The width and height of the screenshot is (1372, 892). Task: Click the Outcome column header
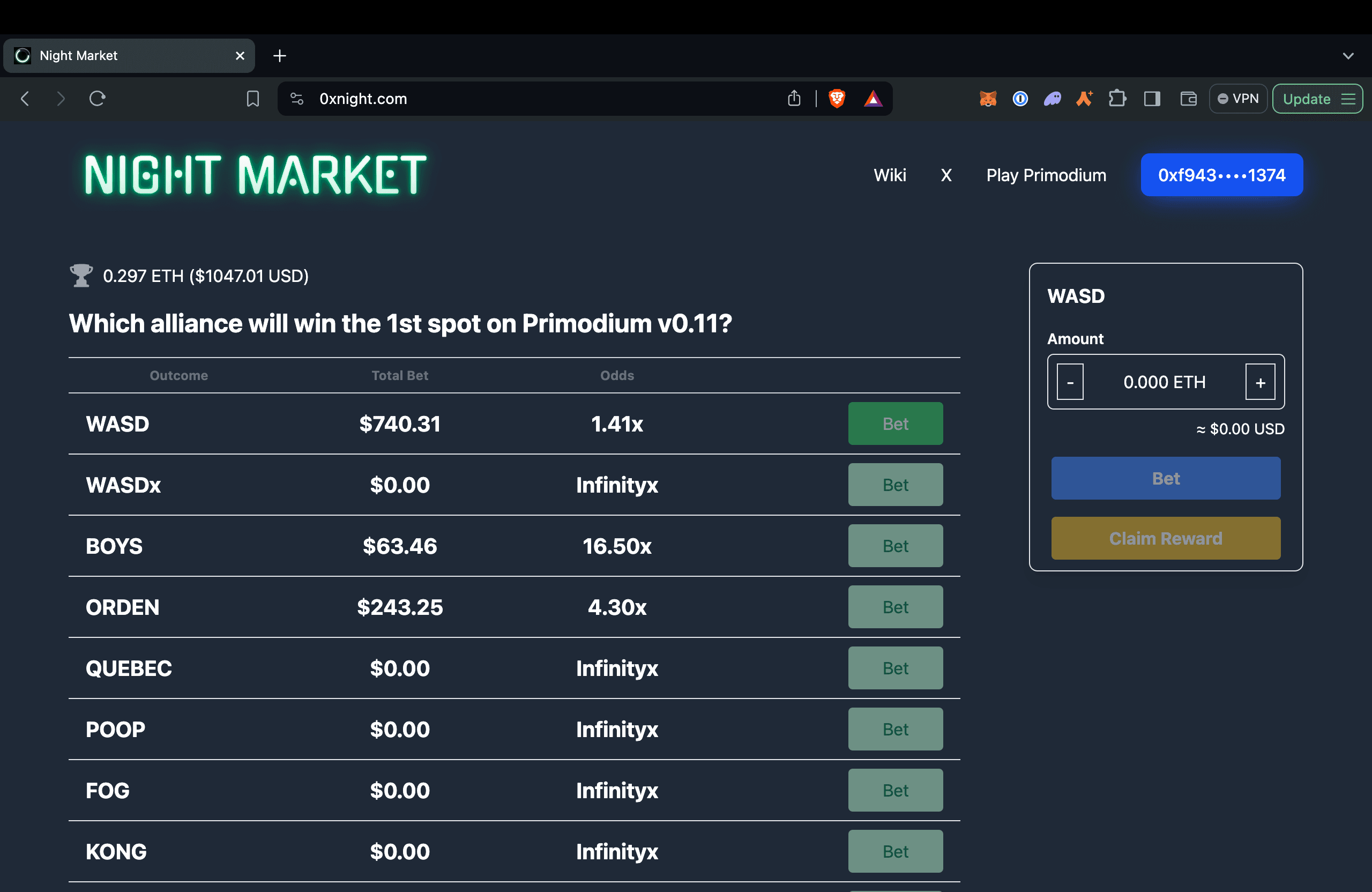click(178, 375)
